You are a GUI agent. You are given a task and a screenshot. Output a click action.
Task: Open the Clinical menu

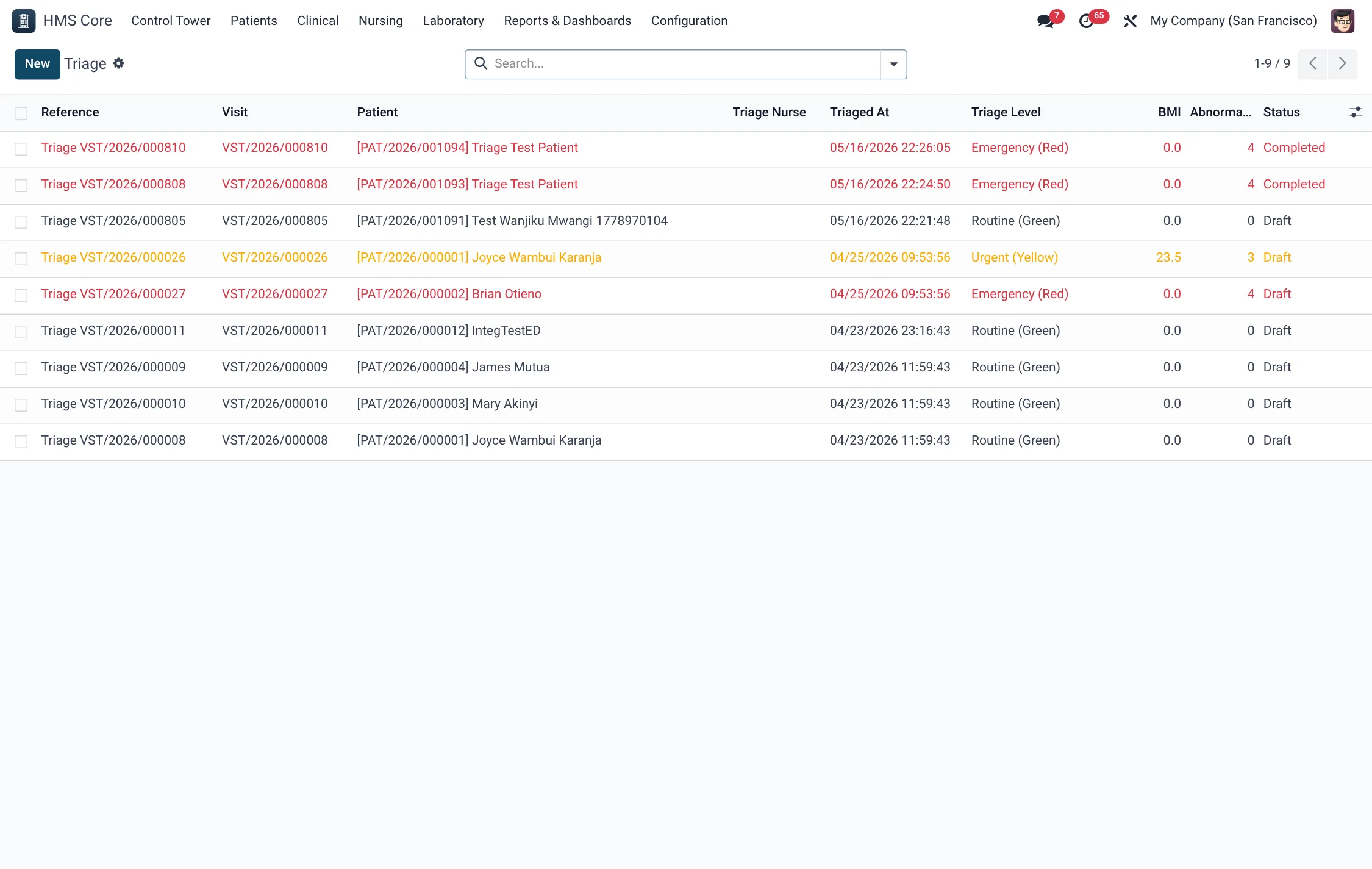coord(318,21)
